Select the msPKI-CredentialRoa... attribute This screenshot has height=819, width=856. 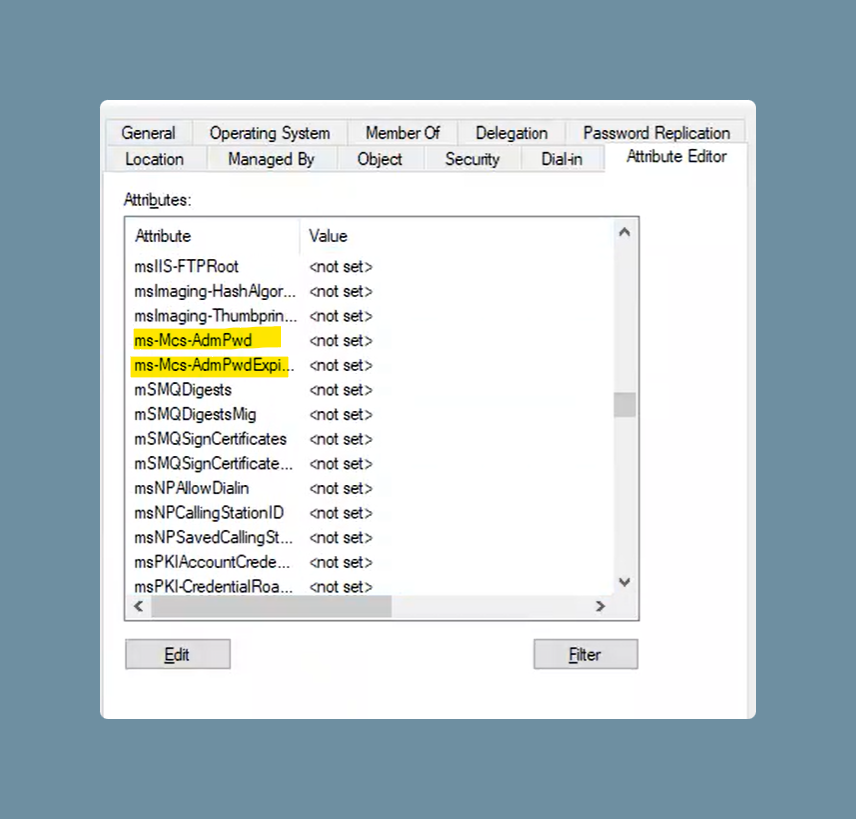213,586
